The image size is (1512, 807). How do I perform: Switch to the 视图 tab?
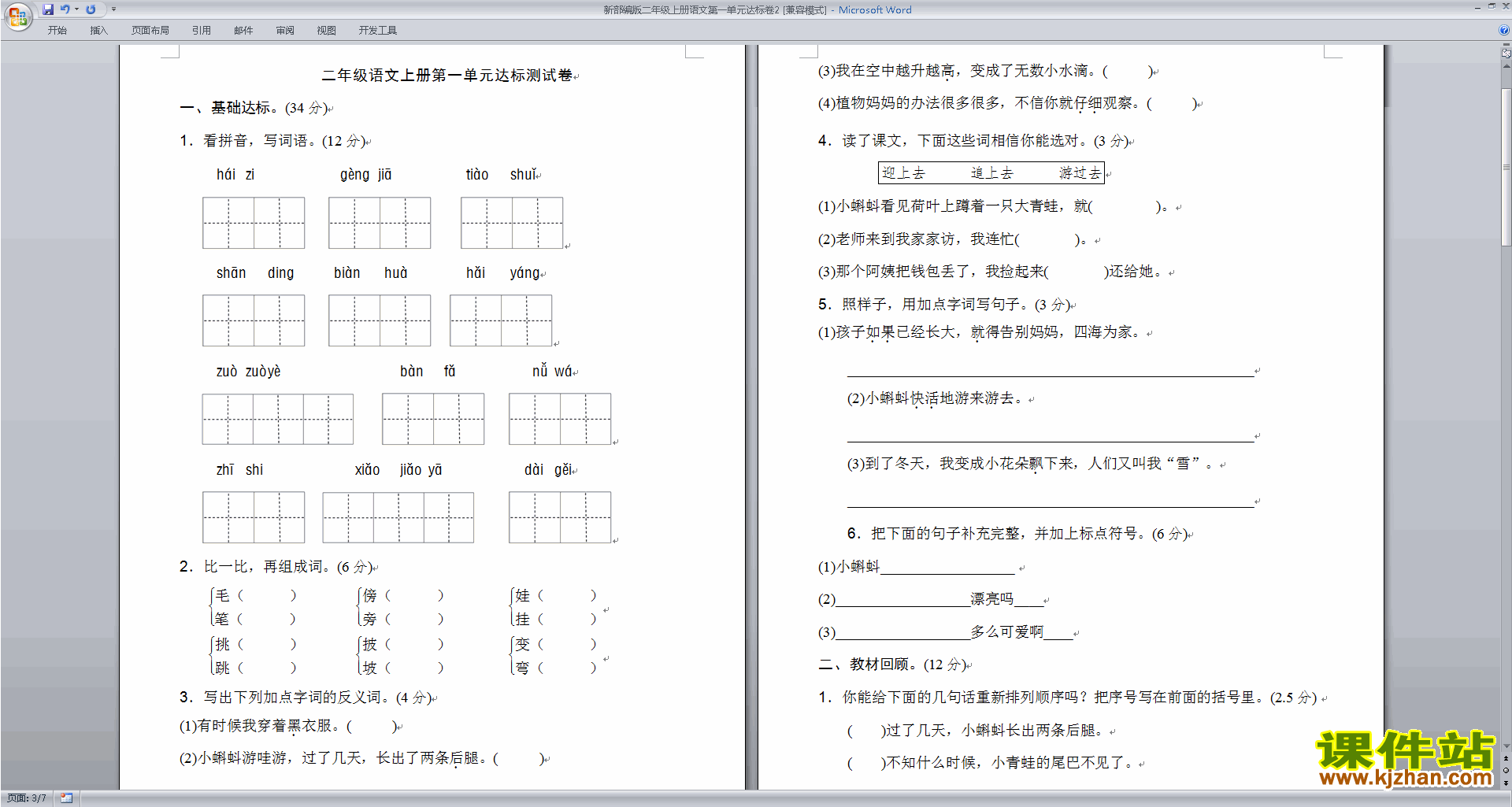tap(326, 31)
